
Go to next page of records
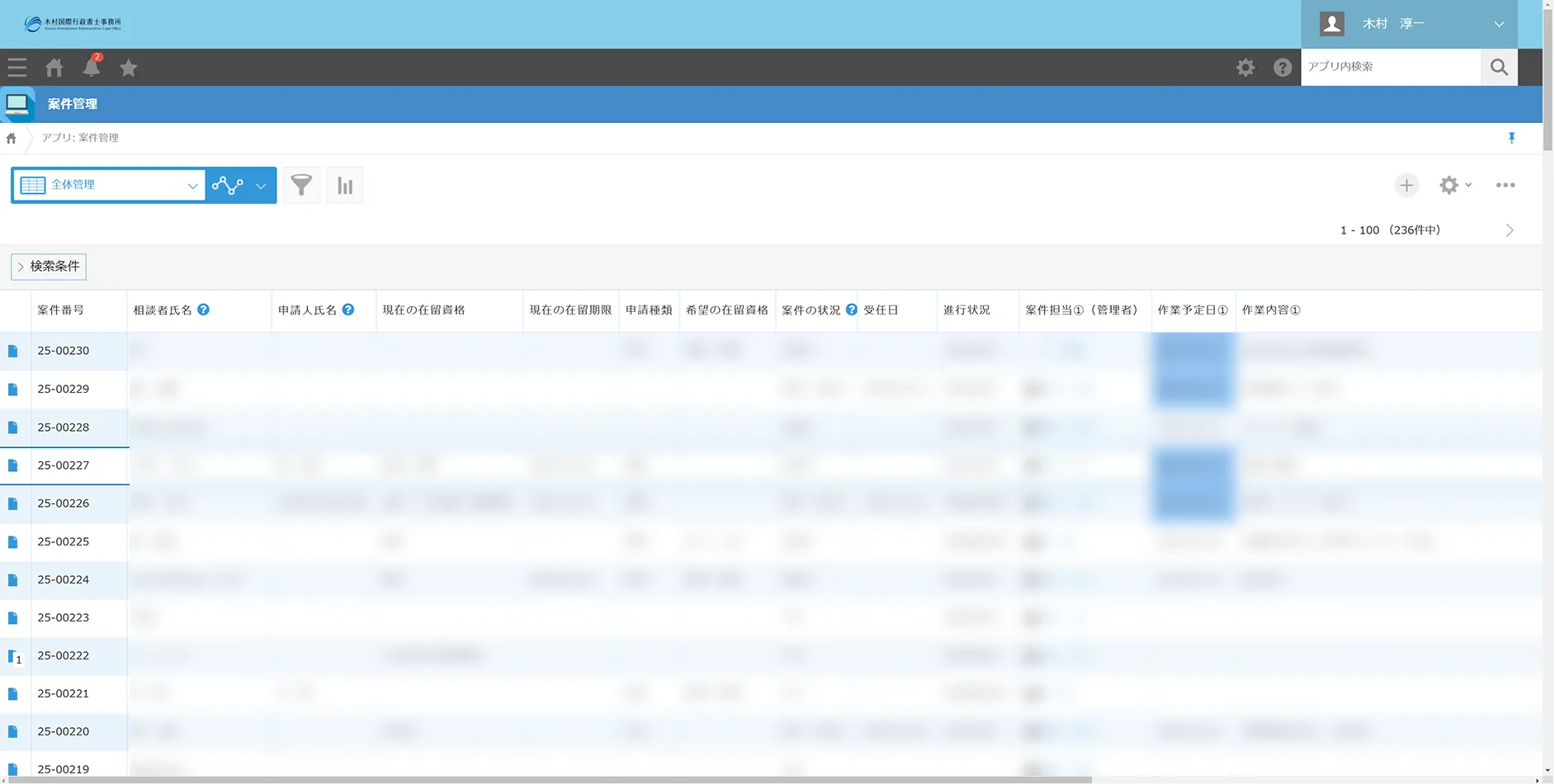[1510, 230]
